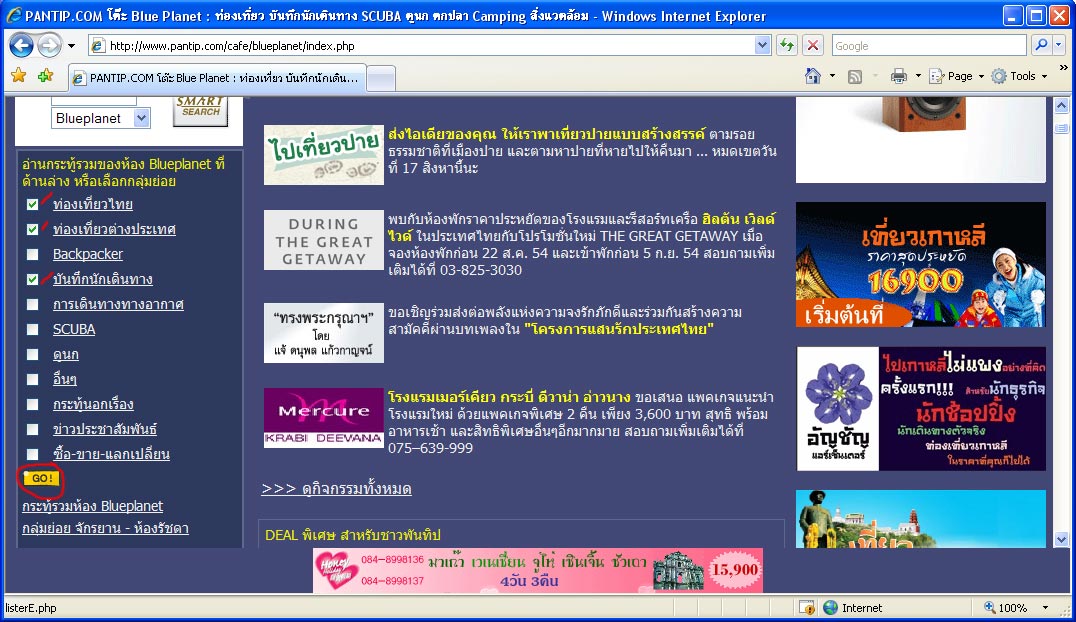Click the RSS feeds icon

coord(854,76)
